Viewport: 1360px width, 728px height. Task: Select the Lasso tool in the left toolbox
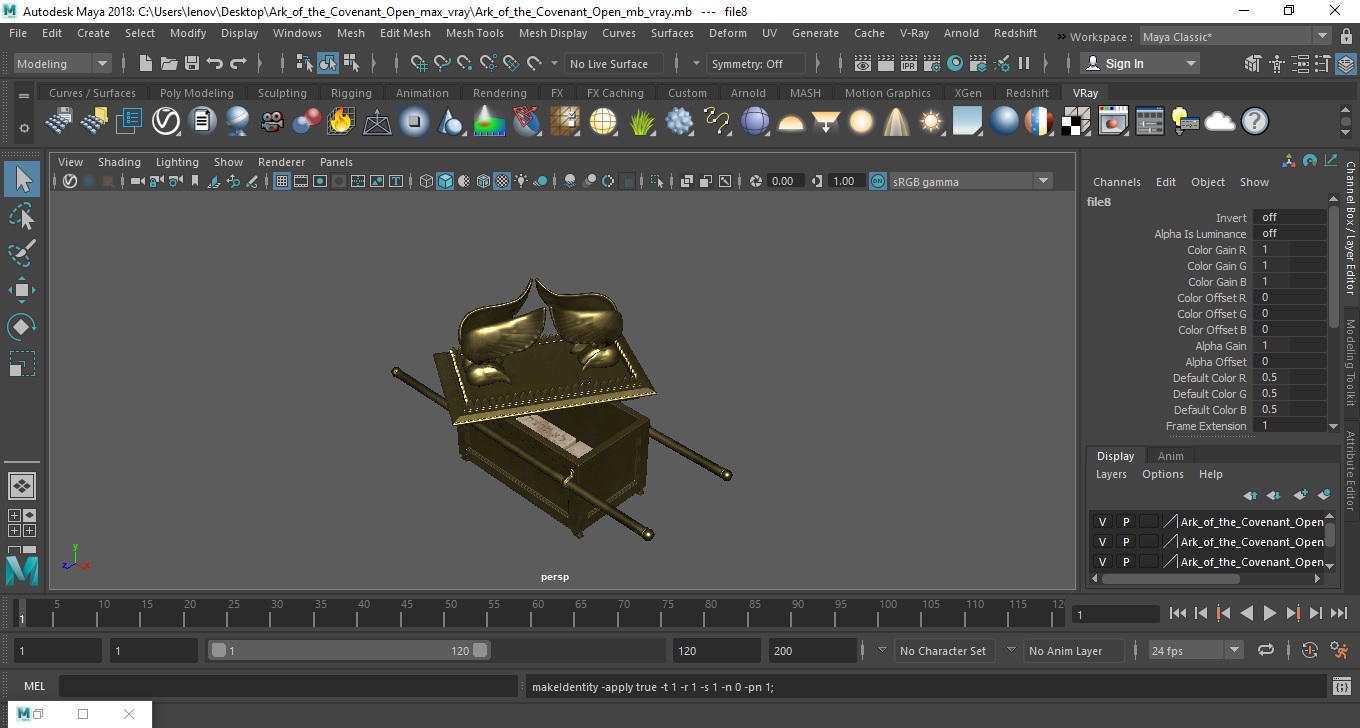22,216
